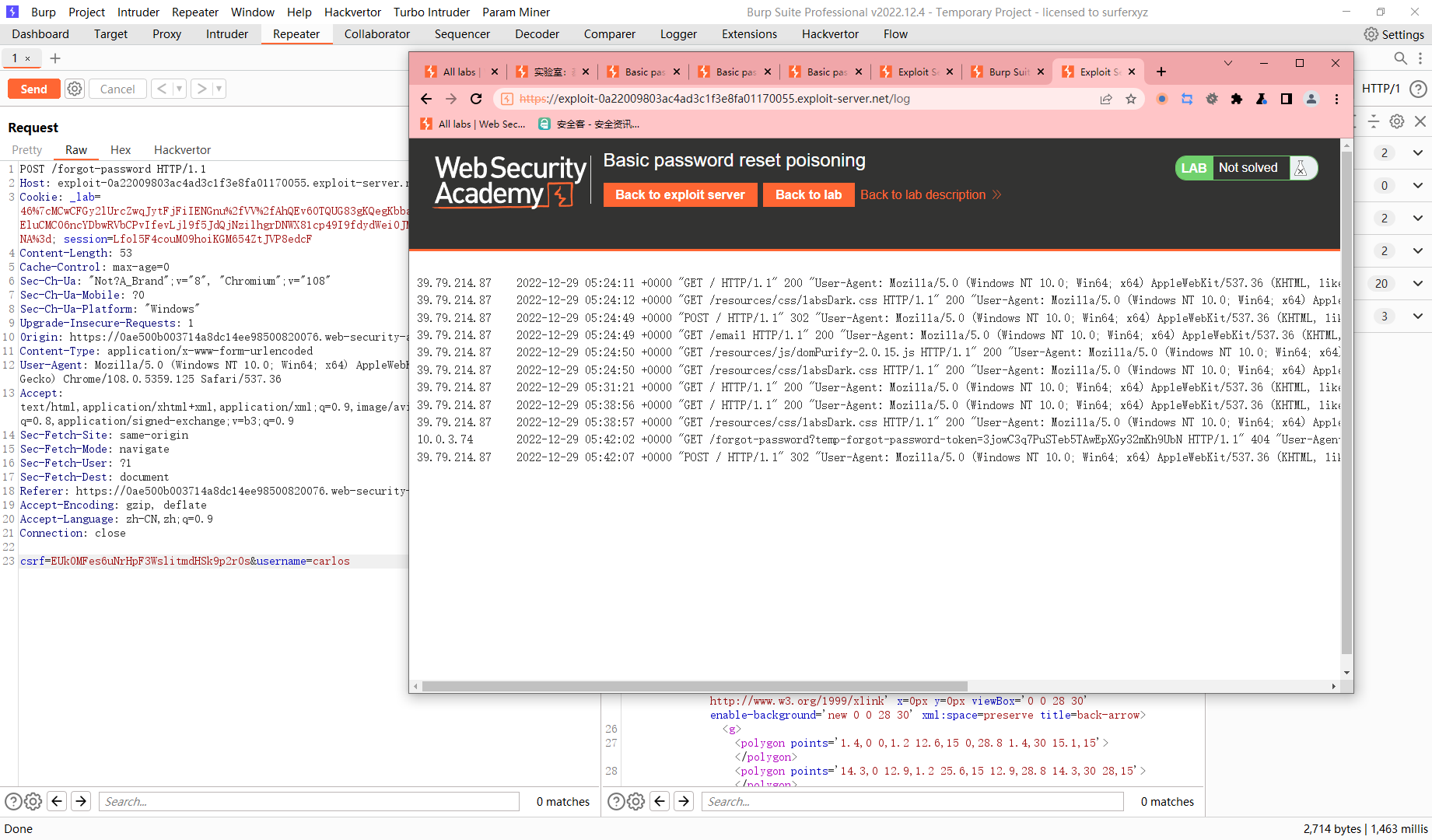Click the side panel square icon in Chrome toolbar

(x=1287, y=99)
